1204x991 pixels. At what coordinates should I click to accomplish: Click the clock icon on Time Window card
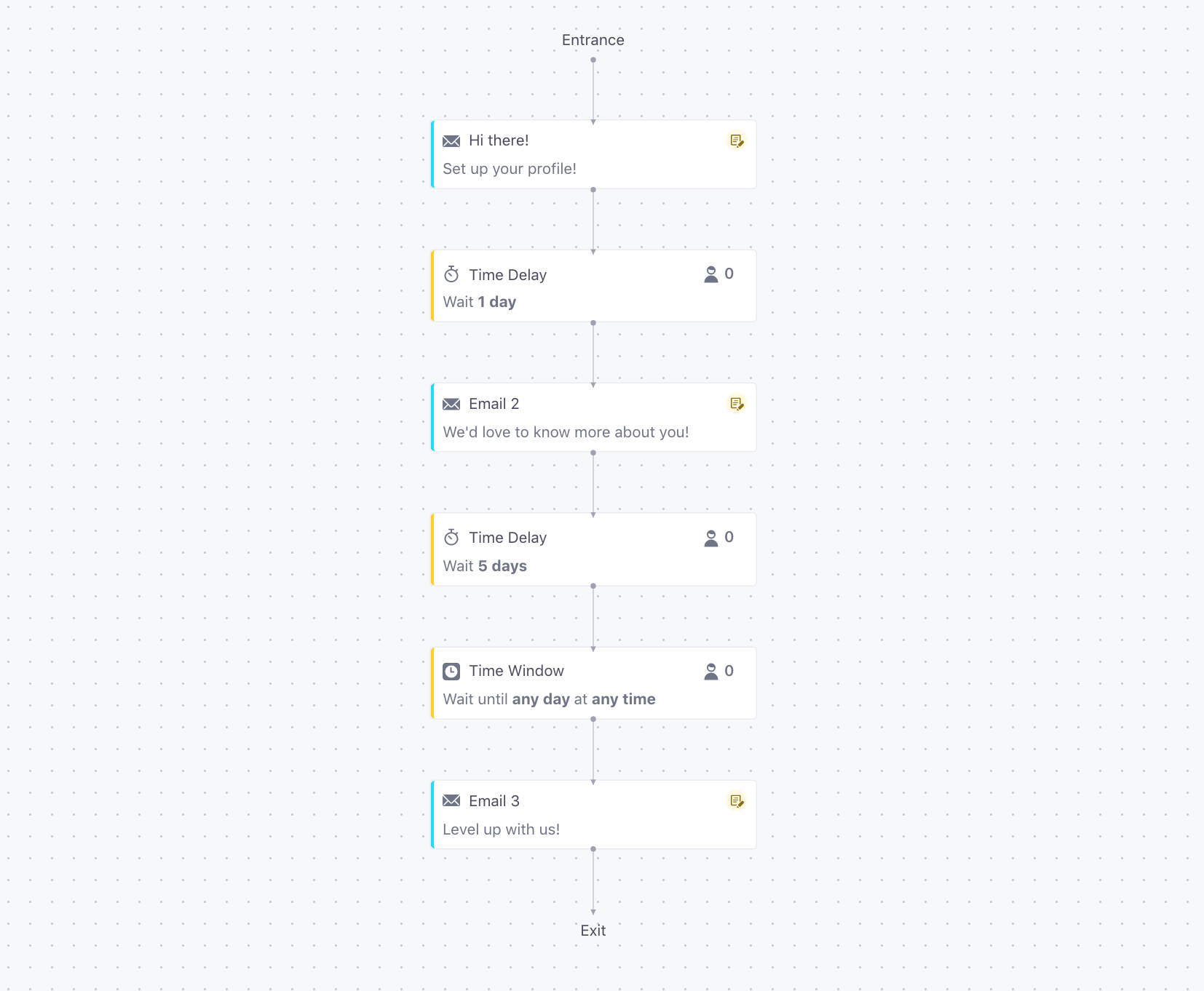(451, 672)
